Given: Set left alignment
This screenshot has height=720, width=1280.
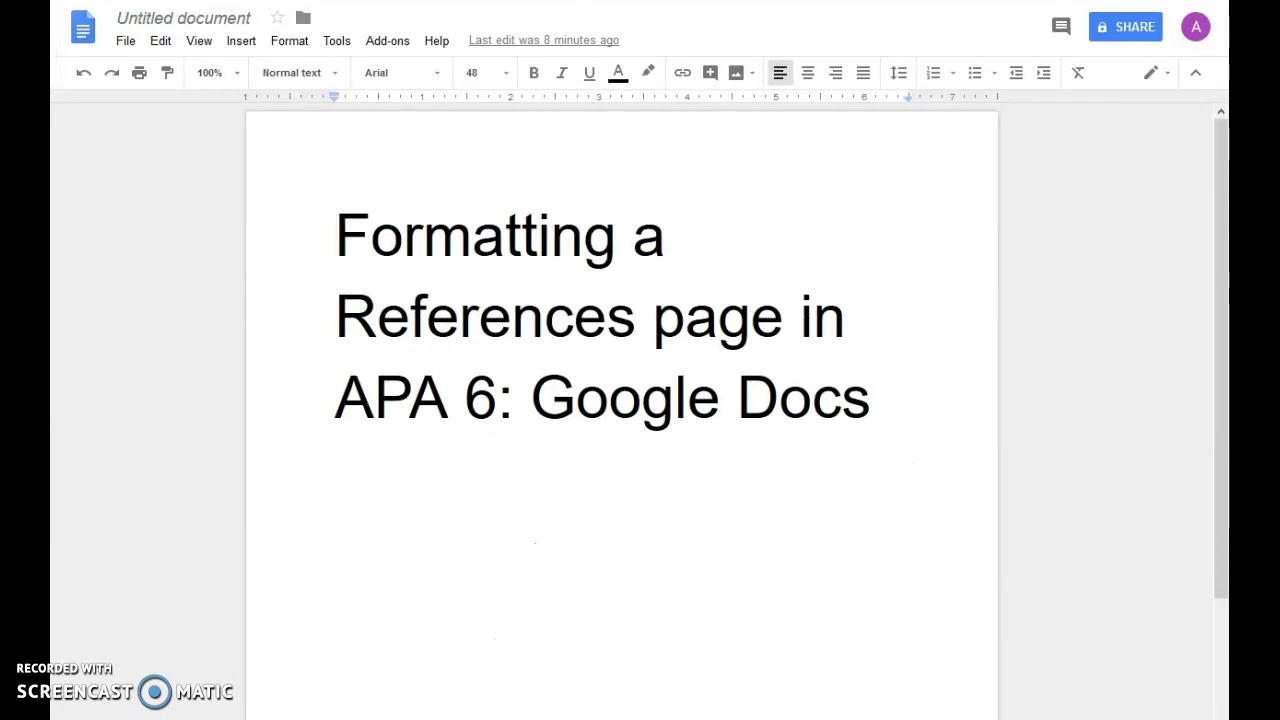Looking at the screenshot, I should tap(780, 73).
